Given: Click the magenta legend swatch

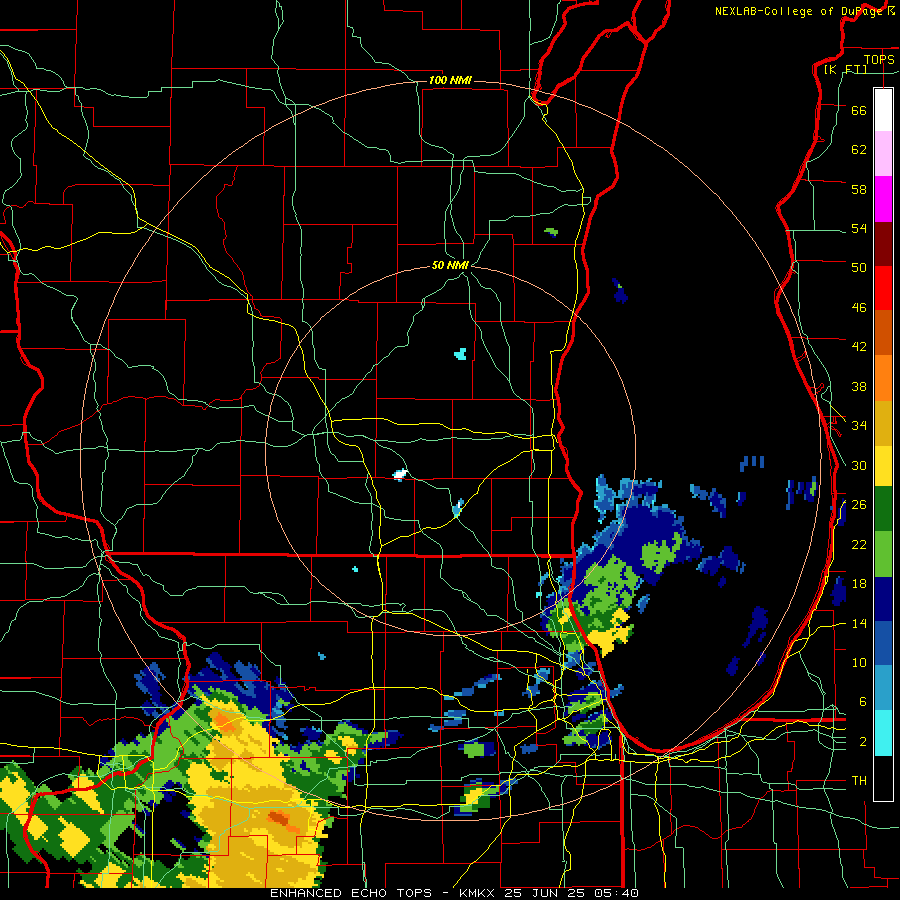Looking at the screenshot, I should [883, 199].
